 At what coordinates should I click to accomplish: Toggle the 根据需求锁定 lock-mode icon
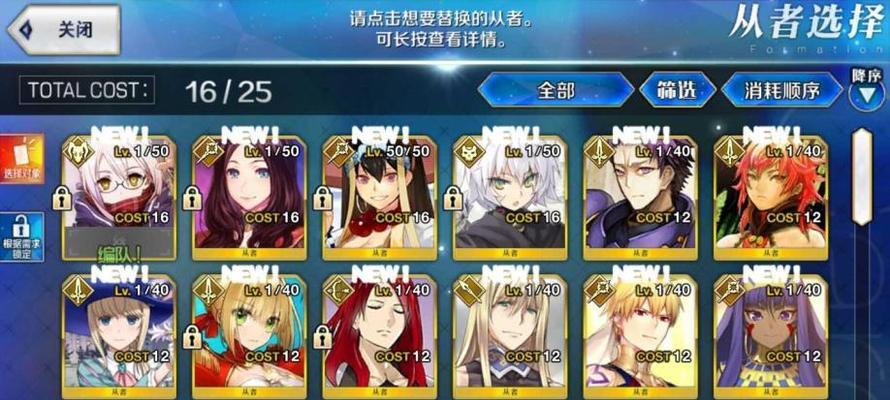[x=22, y=237]
